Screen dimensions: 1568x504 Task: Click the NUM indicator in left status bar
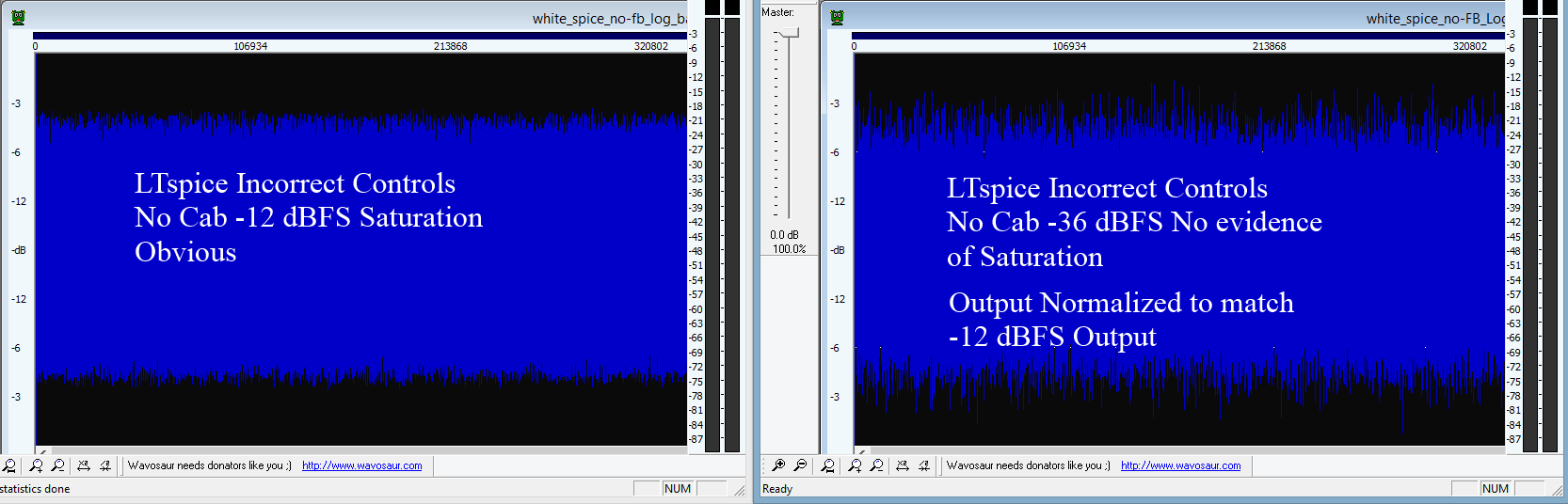pos(678,489)
